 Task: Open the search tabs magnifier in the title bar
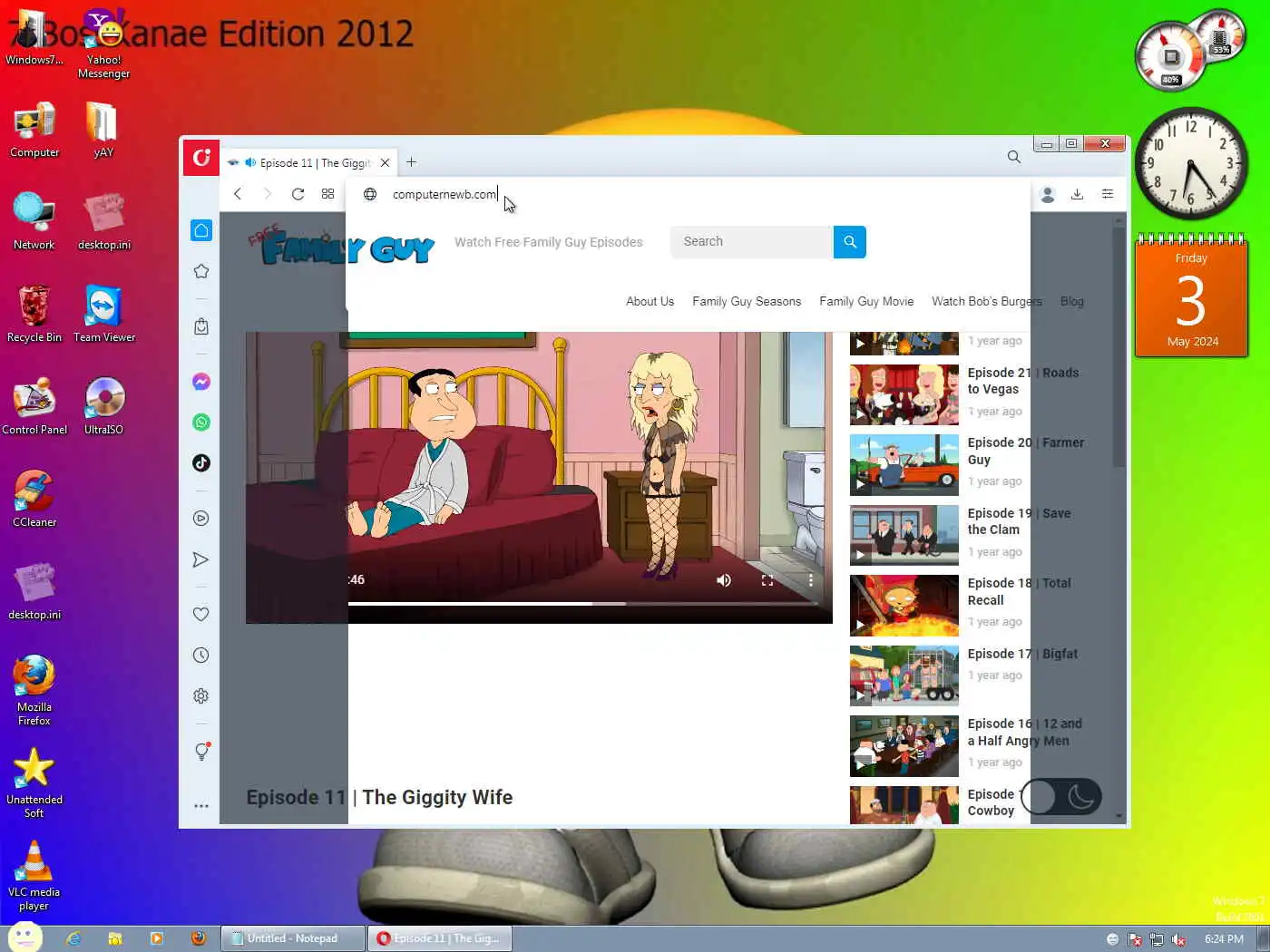[x=1014, y=157]
